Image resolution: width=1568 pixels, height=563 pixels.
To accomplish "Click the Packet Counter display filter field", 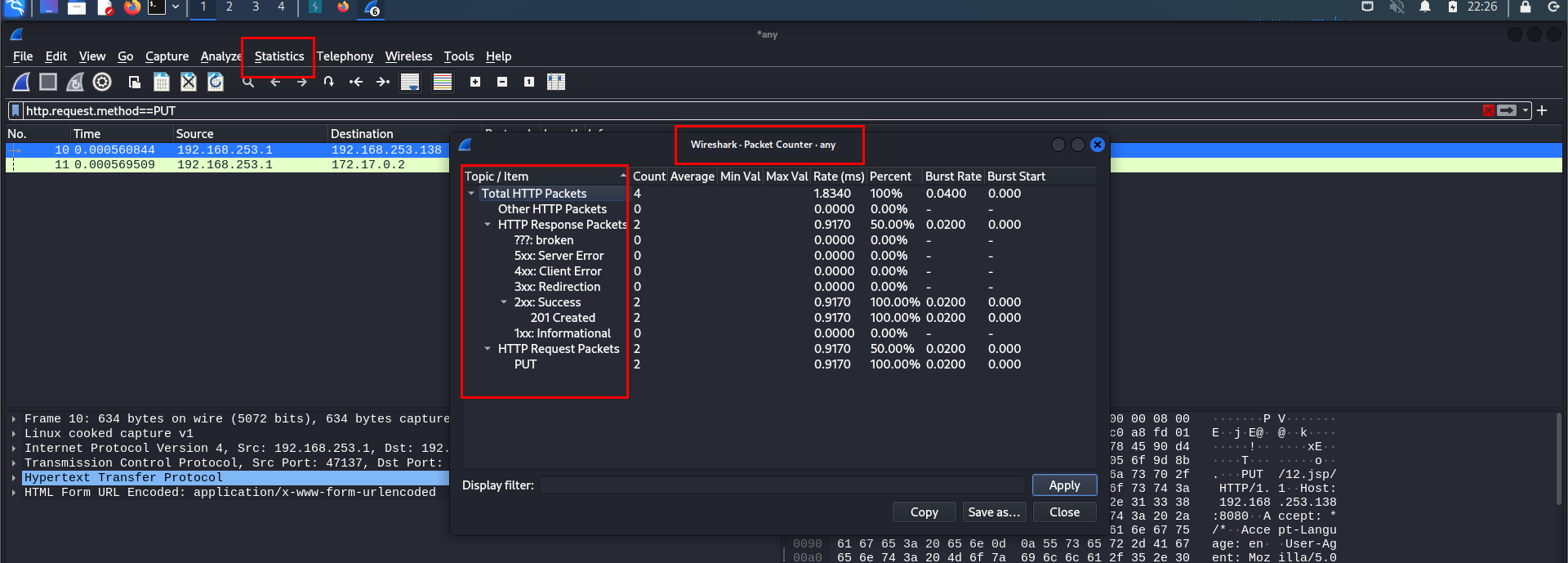I will point(782,485).
